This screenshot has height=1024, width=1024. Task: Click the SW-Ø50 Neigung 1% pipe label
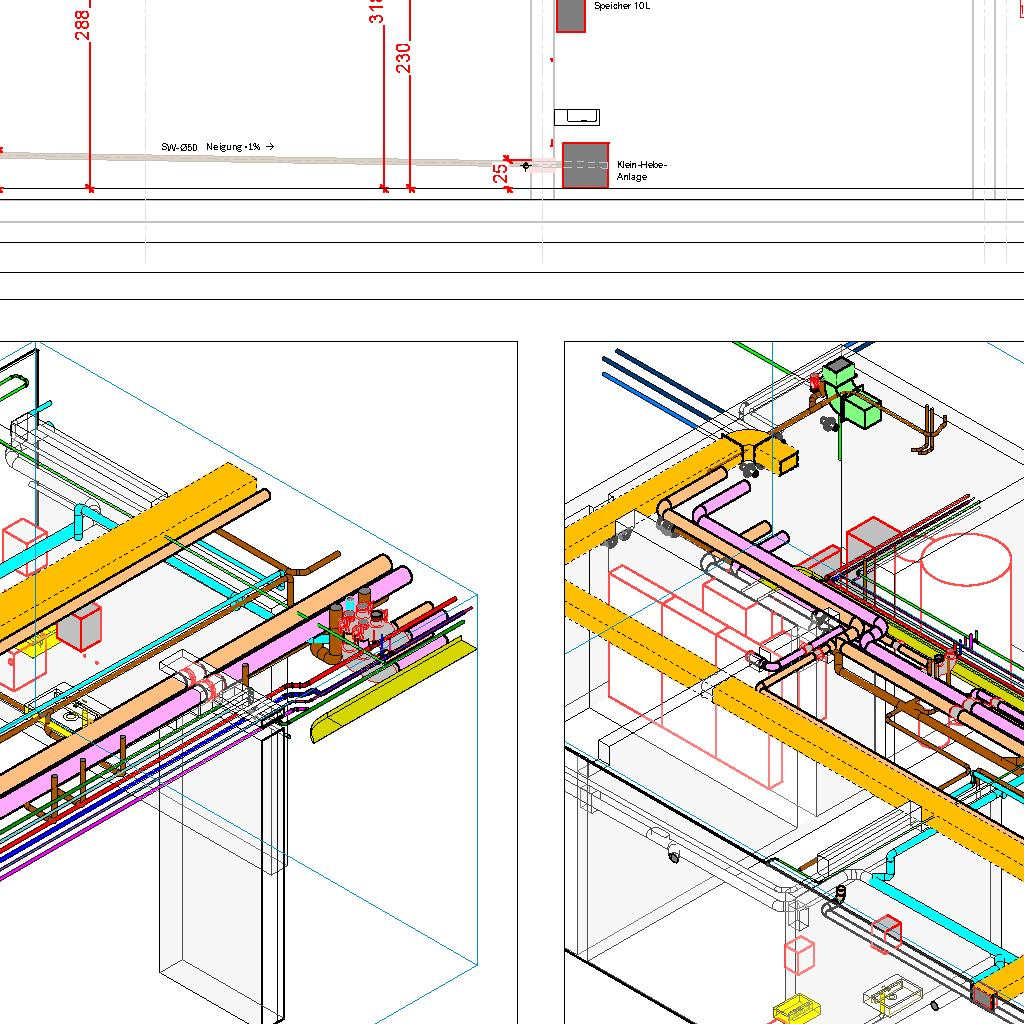(217, 147)
